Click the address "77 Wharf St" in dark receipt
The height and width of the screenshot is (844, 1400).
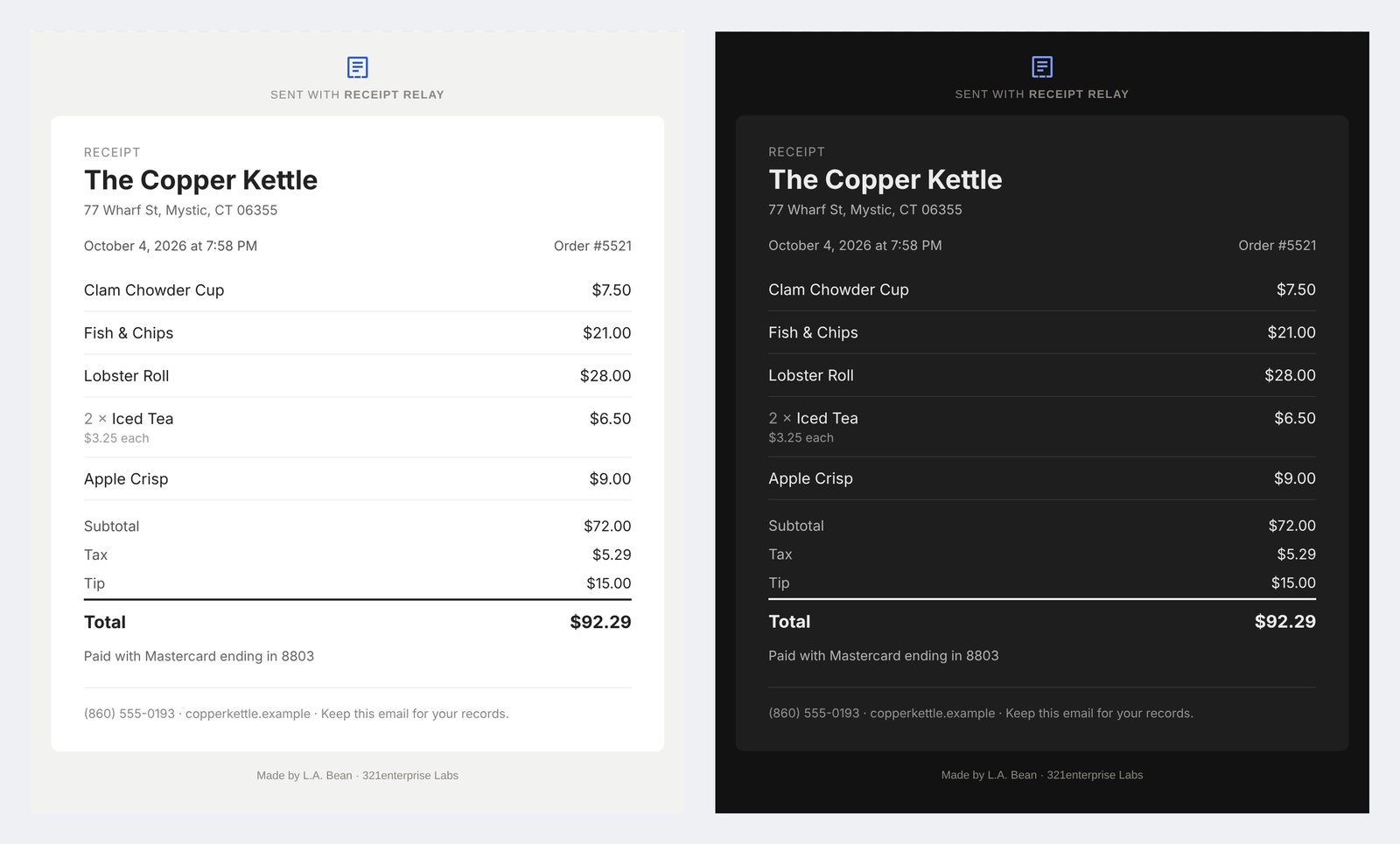pyautogui.click(x=806, y=209)
